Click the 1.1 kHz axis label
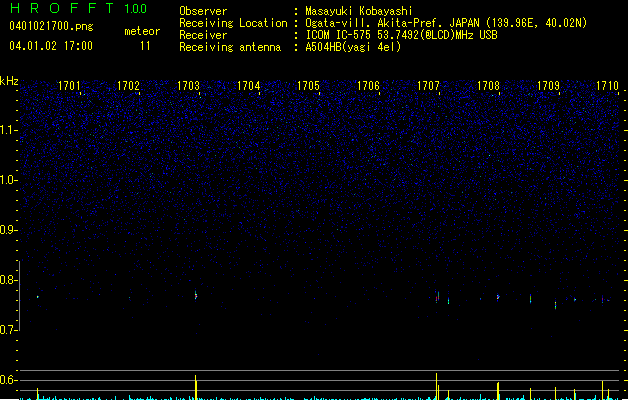 [x=8, y=130]
